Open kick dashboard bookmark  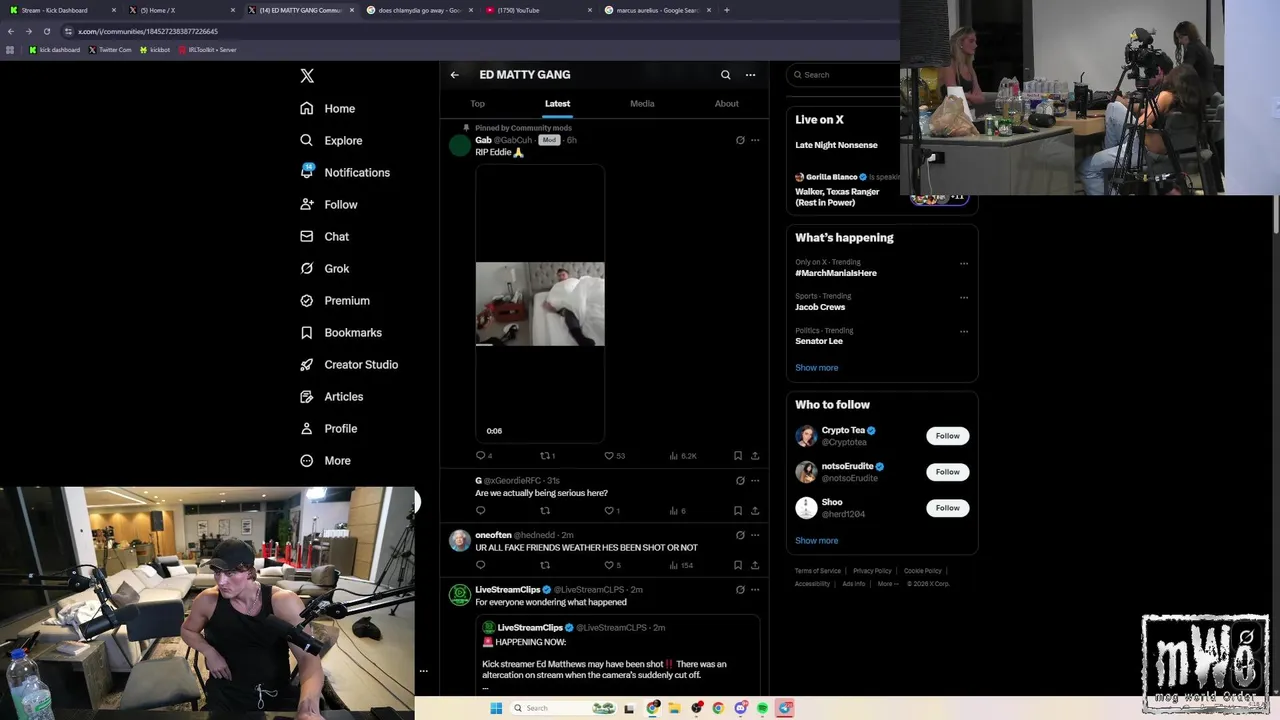(55, 50)
